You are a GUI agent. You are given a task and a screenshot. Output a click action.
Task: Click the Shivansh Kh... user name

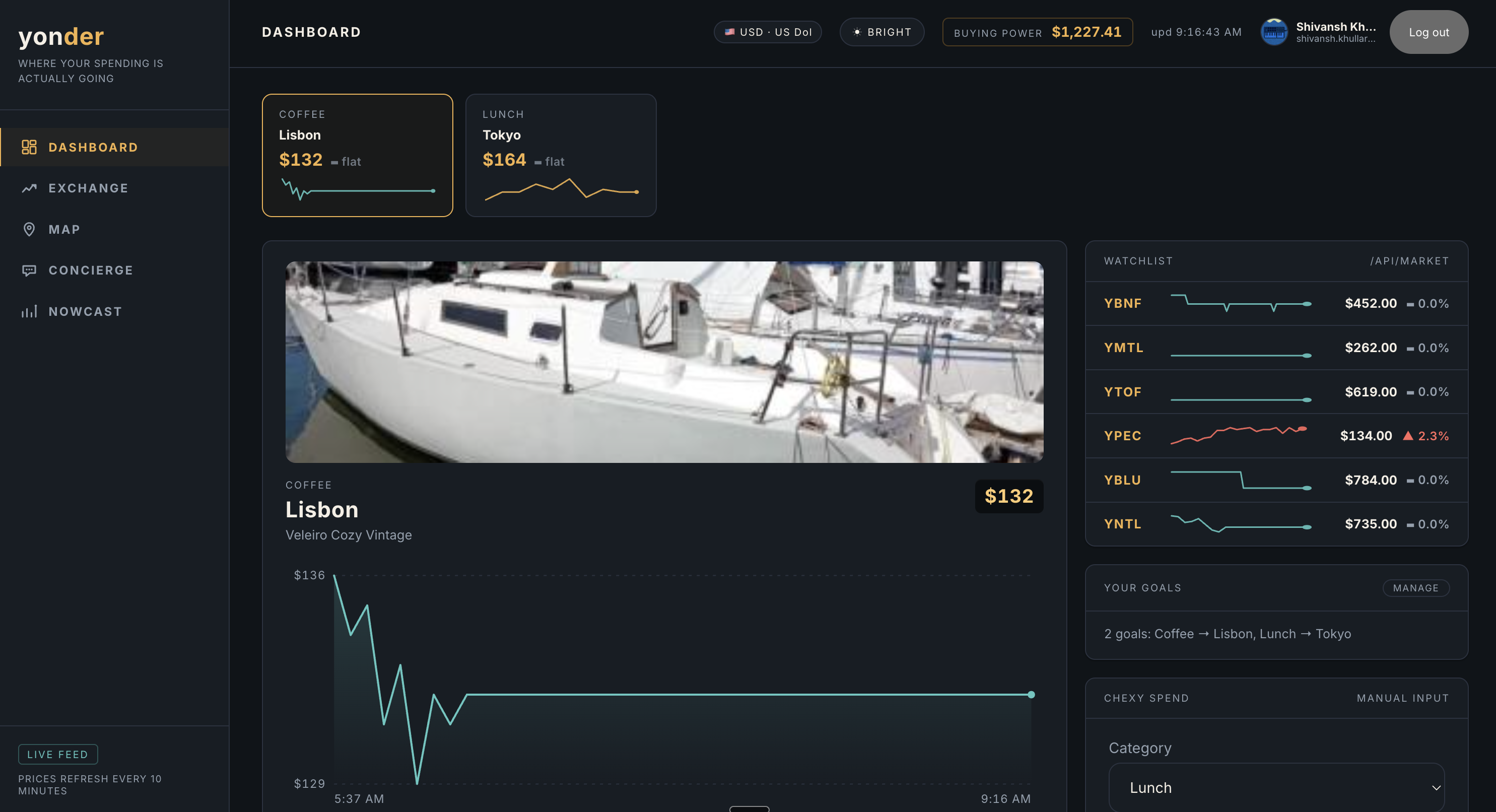1336,27
